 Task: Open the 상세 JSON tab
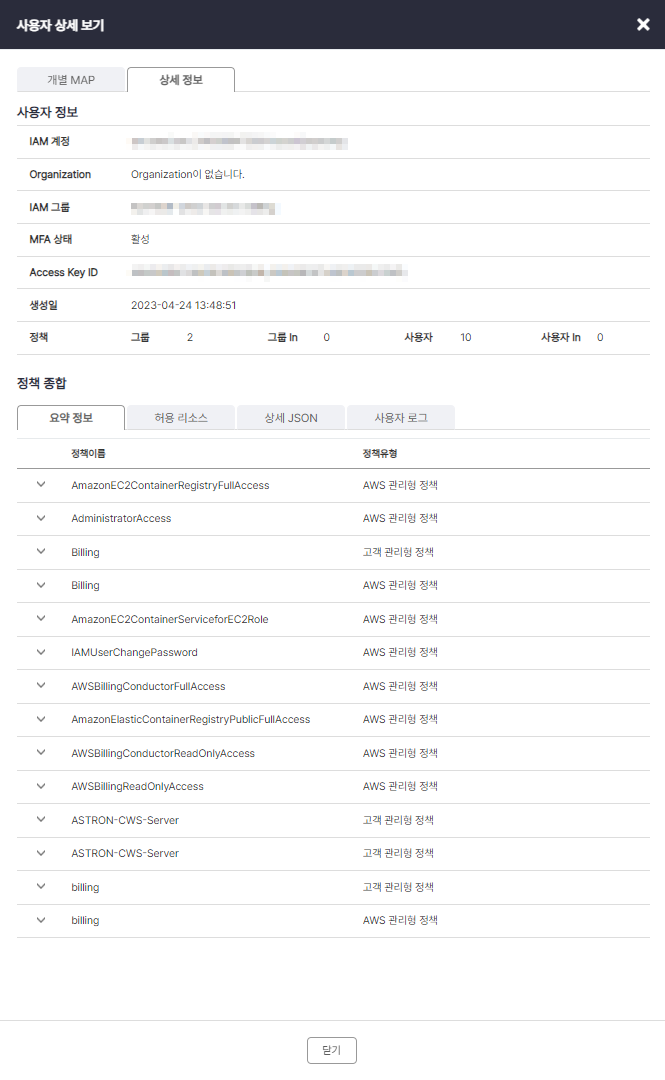291,417
